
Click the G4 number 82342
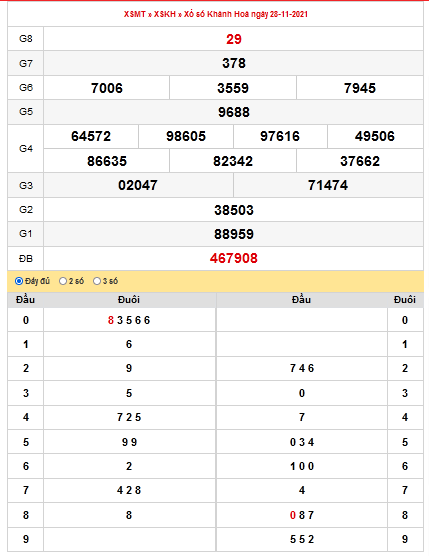[233, 161]
